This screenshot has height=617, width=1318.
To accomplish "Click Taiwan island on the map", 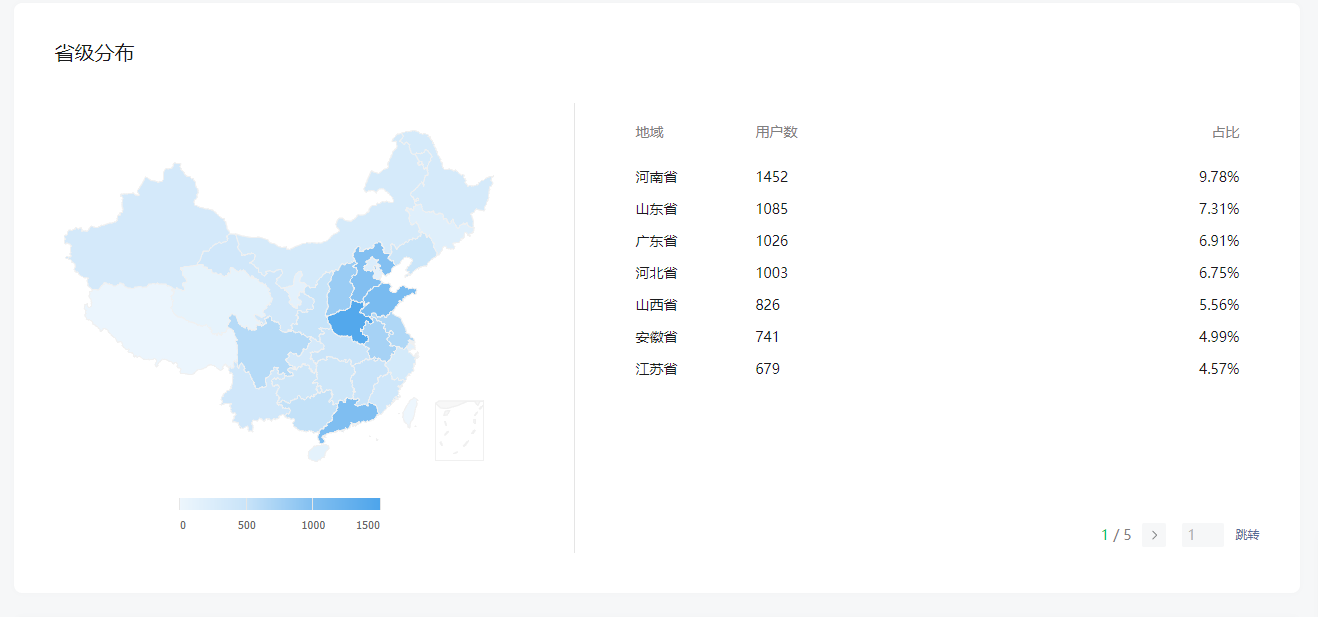I will pyautogui.click(x=409, y=412).
